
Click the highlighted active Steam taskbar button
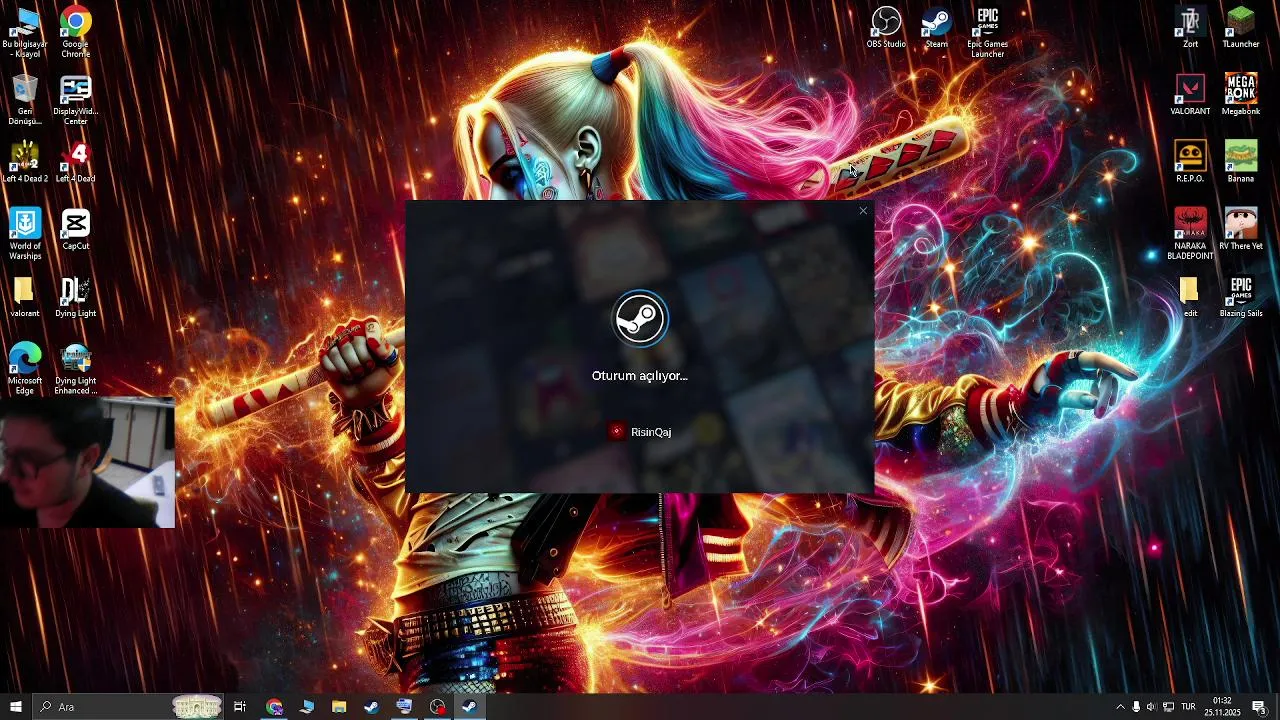[x=470, y=707]
